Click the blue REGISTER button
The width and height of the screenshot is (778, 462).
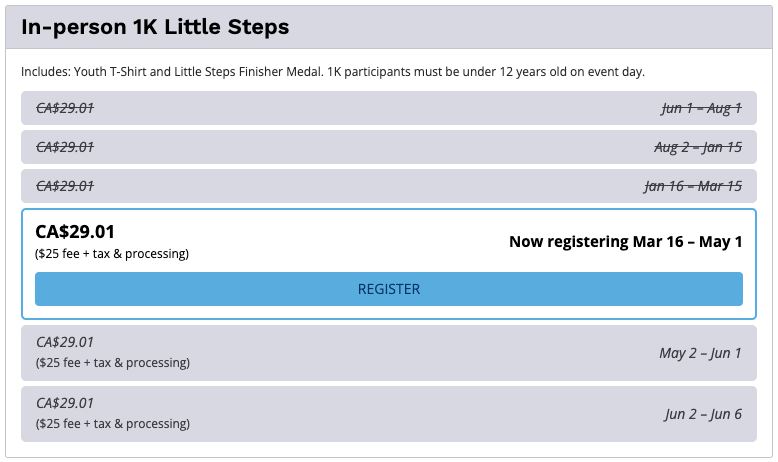[389, 289]
